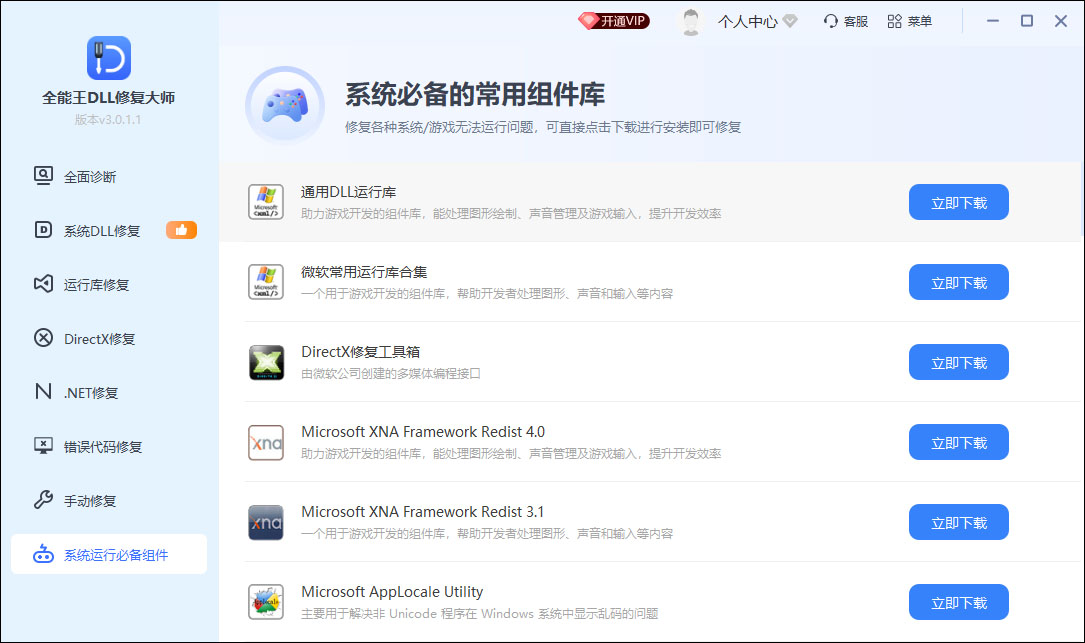This screenshot has height=643, width=1085.
Task: Open the 客服 support link
Action: click(x=855, y=21)
